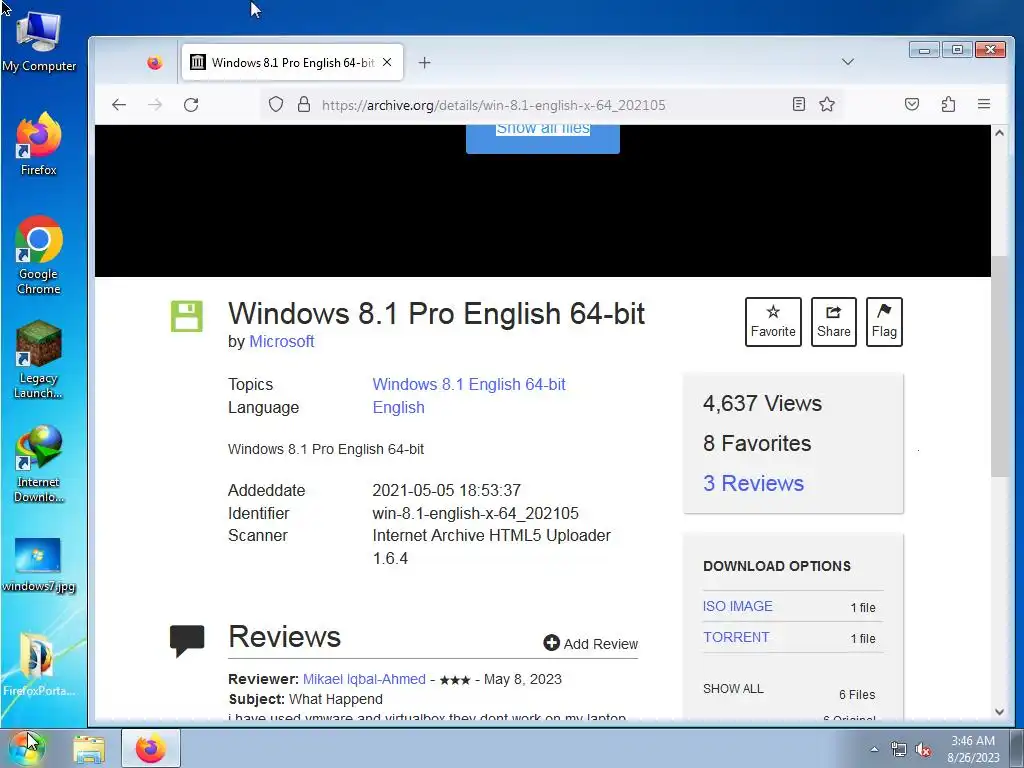The image size is (1024, 768).
Task: Click the 4,637 Views text
Action: coord(762,404)
